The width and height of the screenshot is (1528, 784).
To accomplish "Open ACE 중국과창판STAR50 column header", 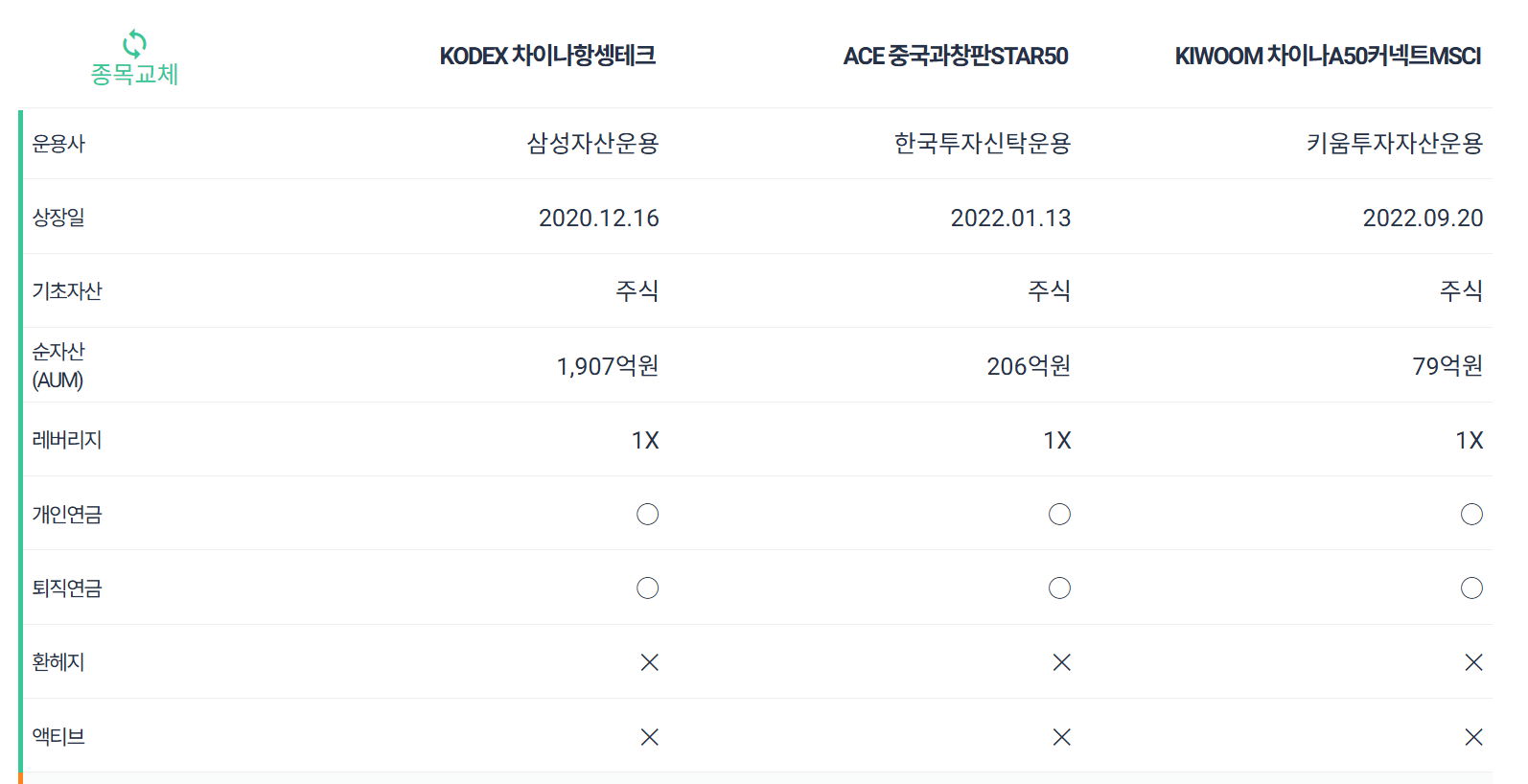I will pyautogui.click(x=956, y=56).
